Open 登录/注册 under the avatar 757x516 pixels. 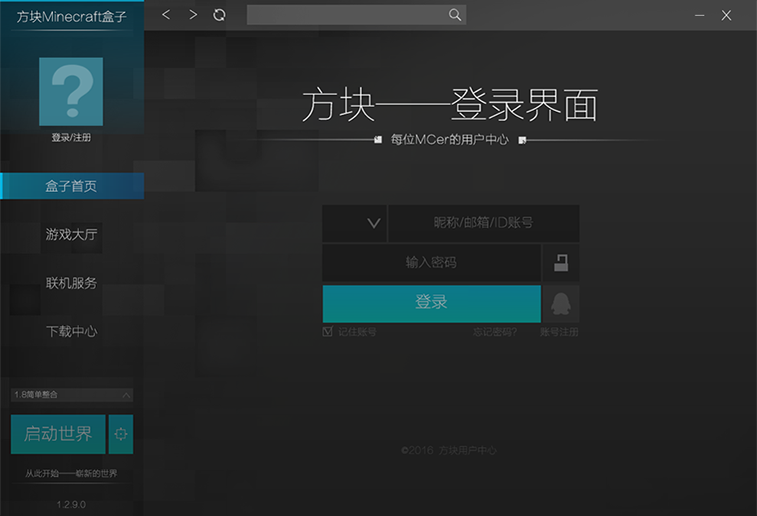71,138
